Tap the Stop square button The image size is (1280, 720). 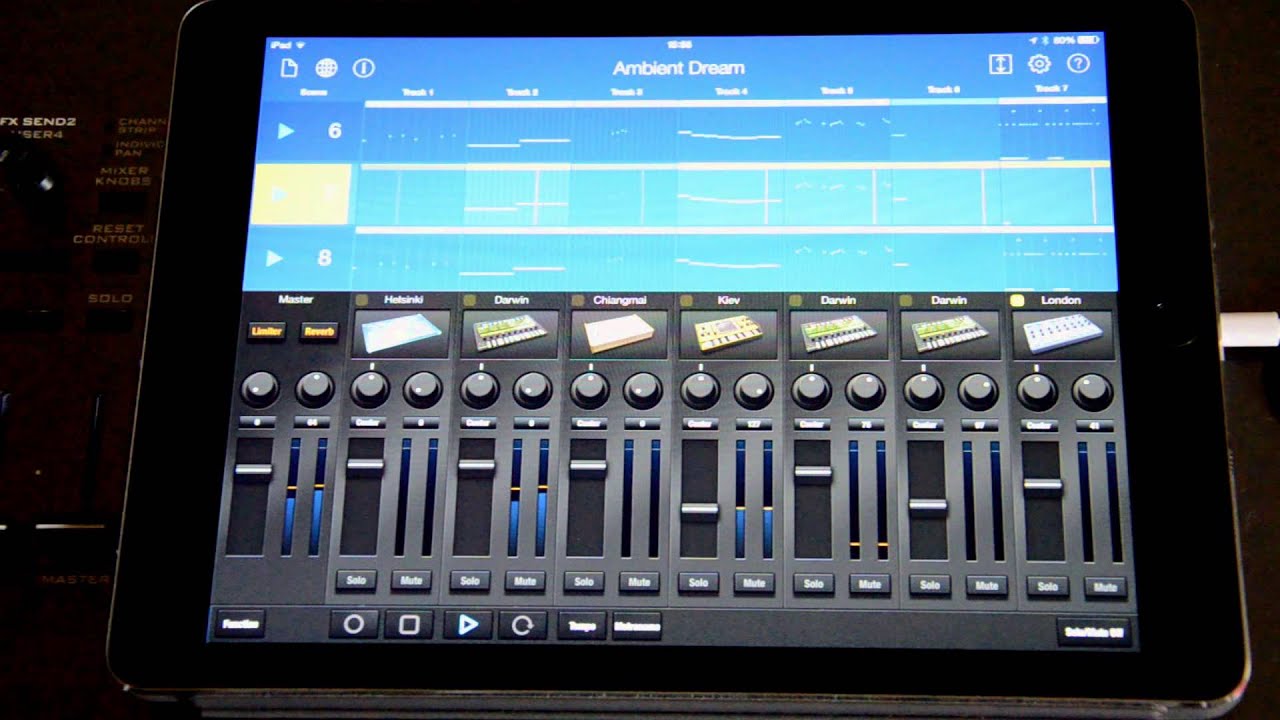(409, 624)
